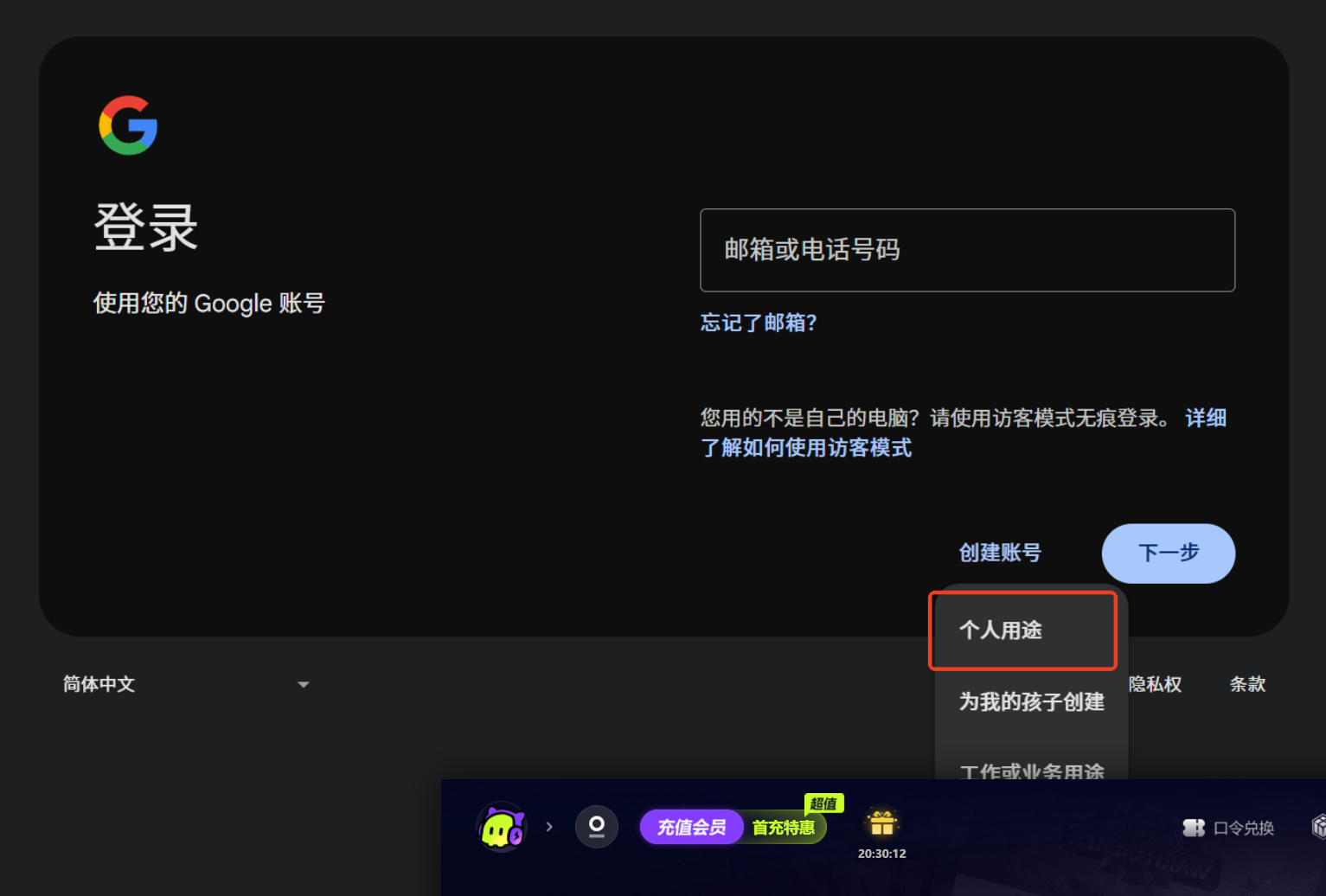Click the 20:30:12 countdown timer text
The height and width of the screenshot is (896, 1326).
click(x=882, y=854)
